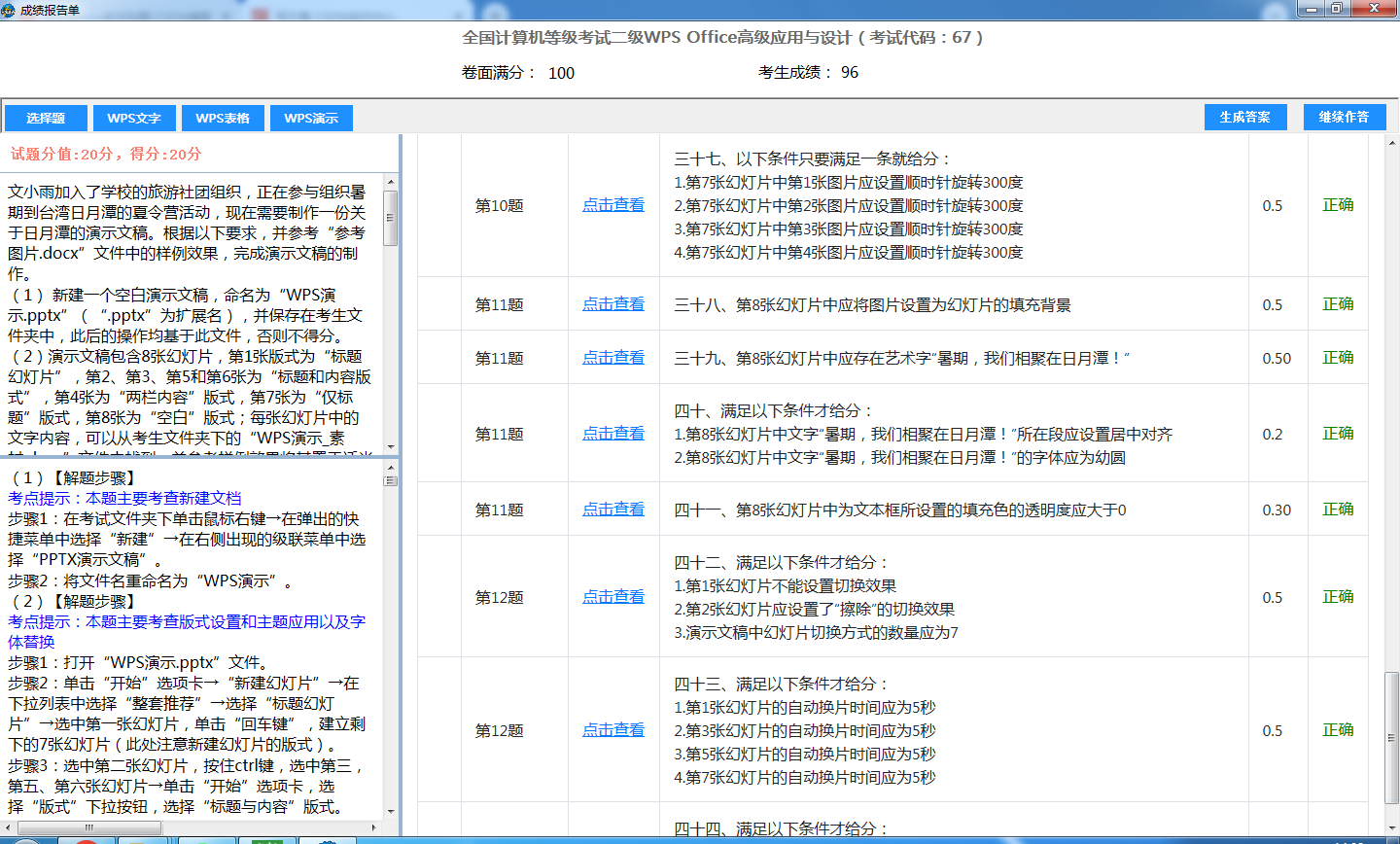This screenshot has height=844, width=1400.
Task: Click the 0.50 score for item 三十九
Action: [1277, 359]
